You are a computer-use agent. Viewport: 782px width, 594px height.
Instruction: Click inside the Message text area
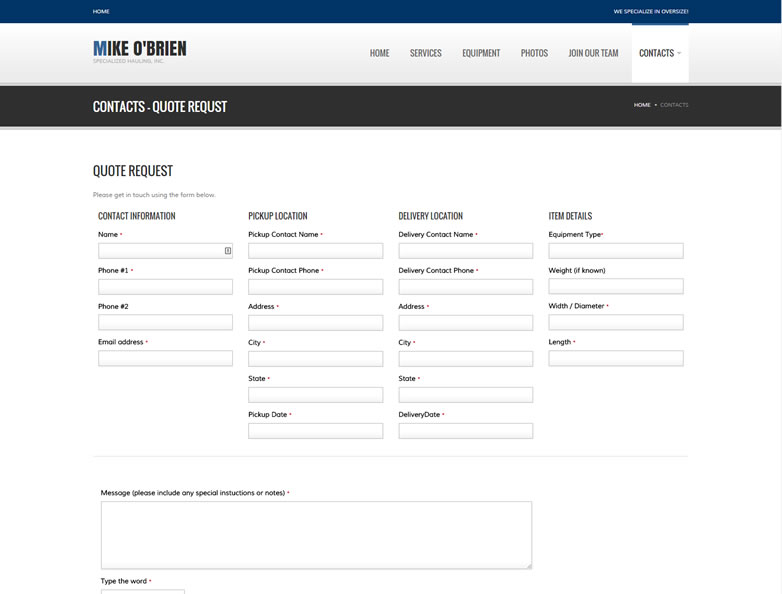(316, 535)
